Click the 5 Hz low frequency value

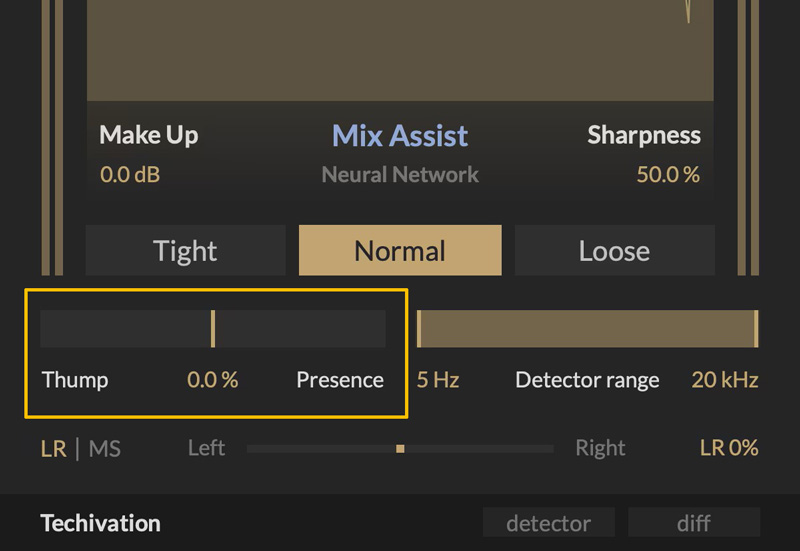coord(438,380)
